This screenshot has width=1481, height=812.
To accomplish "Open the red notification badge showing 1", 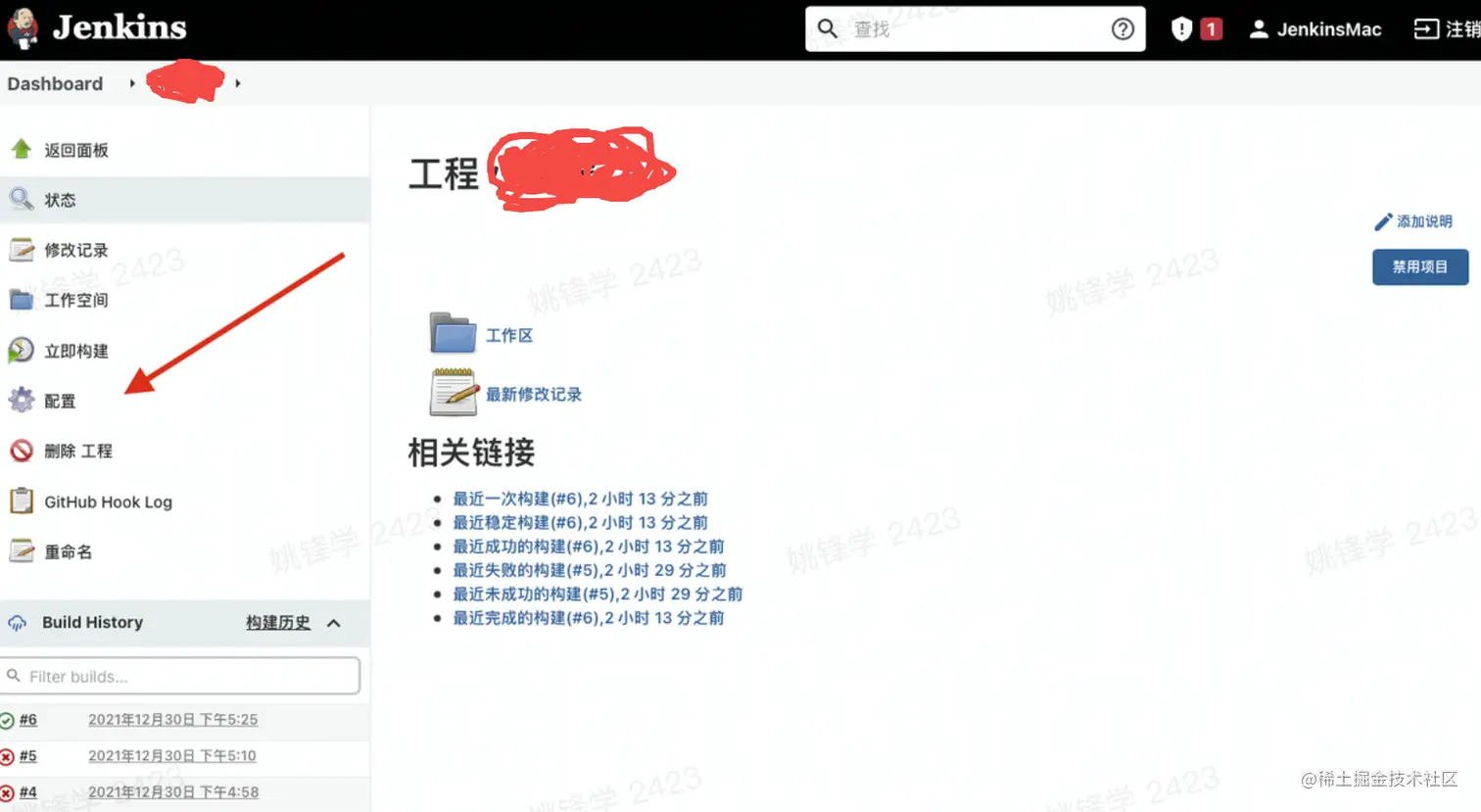I will pos(1212,29).
